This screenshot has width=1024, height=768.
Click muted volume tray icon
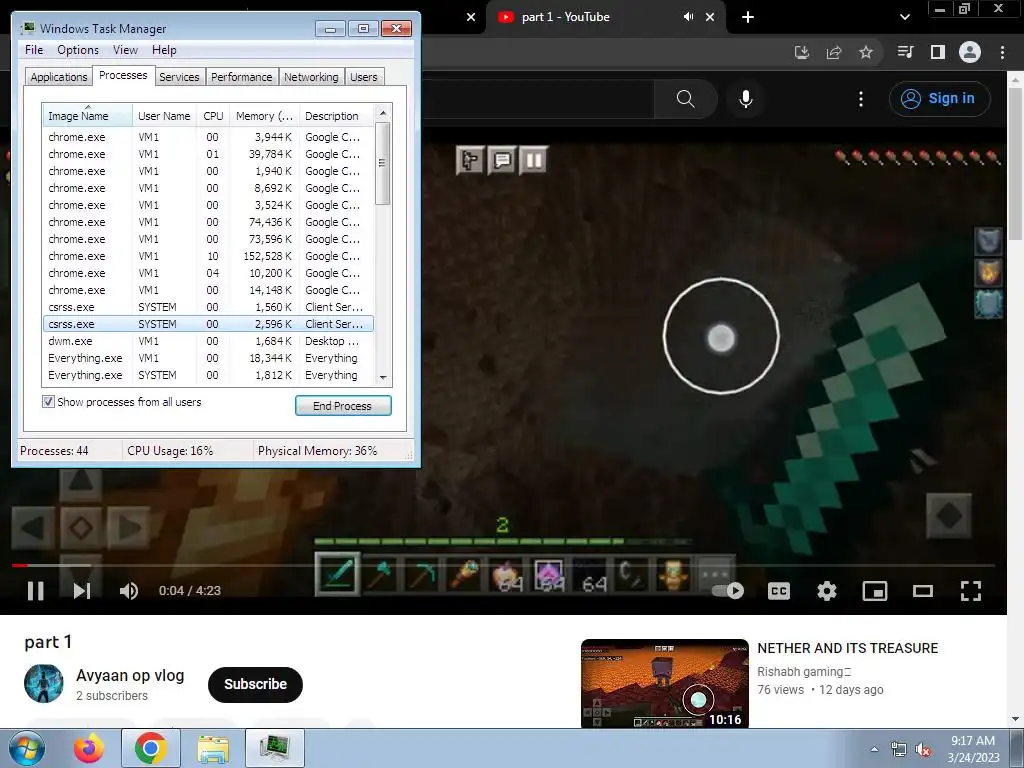(923, 750)
